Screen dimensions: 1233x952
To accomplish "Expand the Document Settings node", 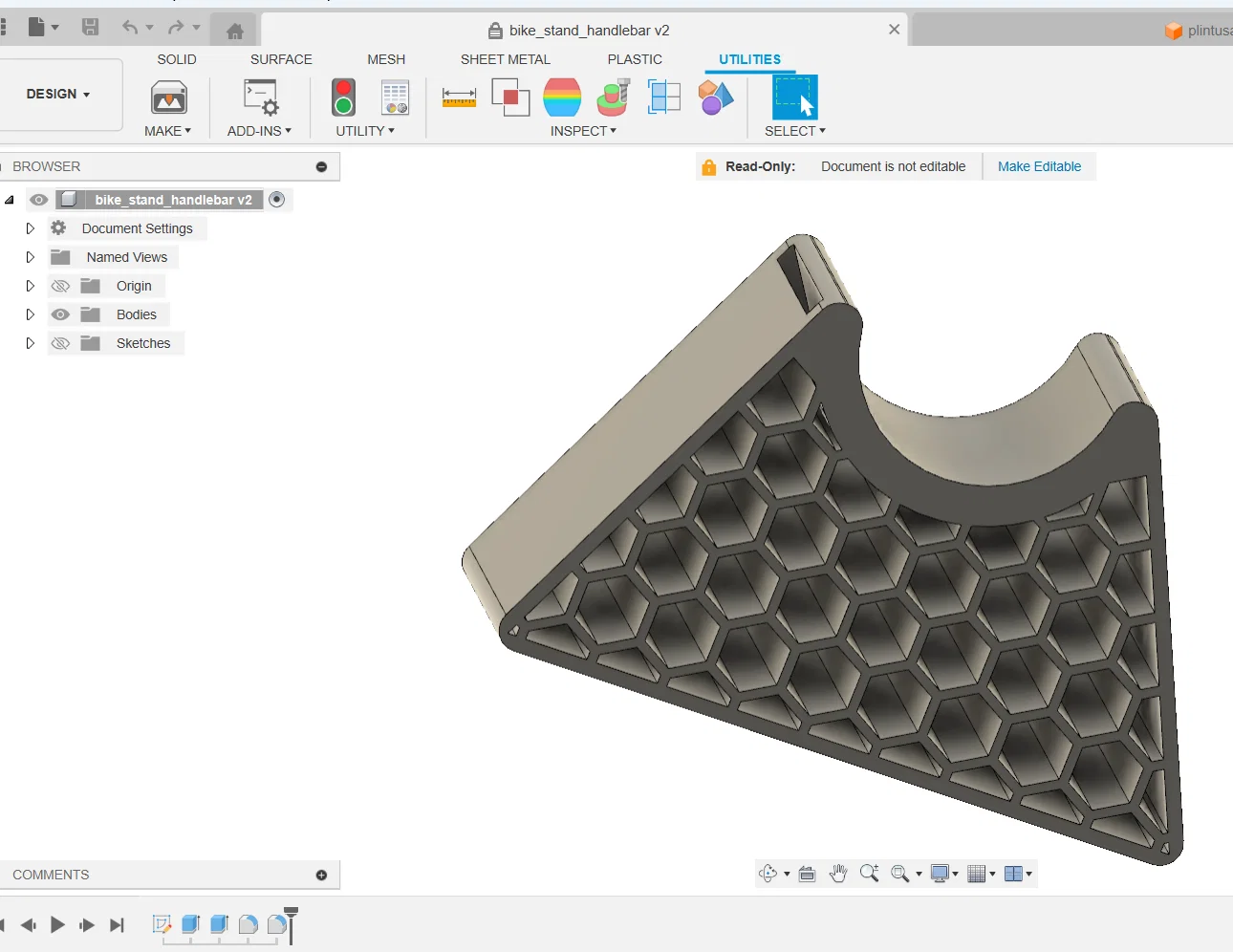I will (x=30, y=228).
